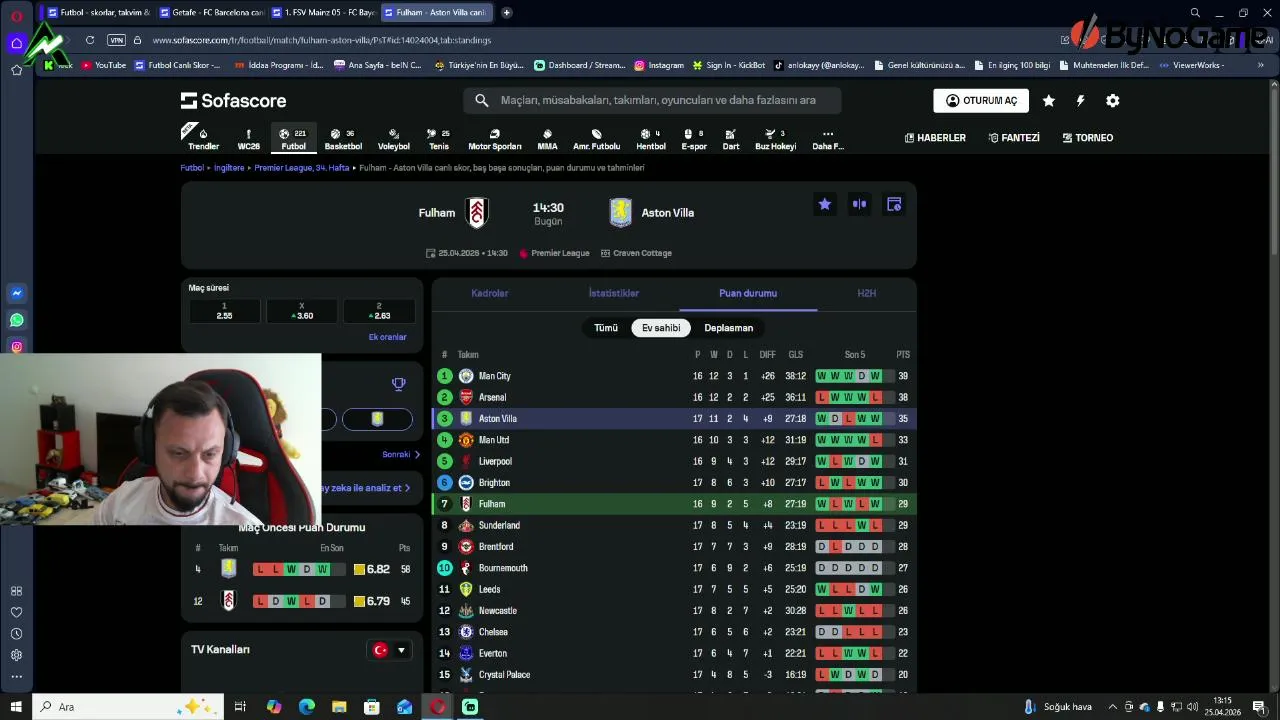The image size is (1280, 720).
Task: Click the Fulham club crest in match header
Action: point(477,212)
